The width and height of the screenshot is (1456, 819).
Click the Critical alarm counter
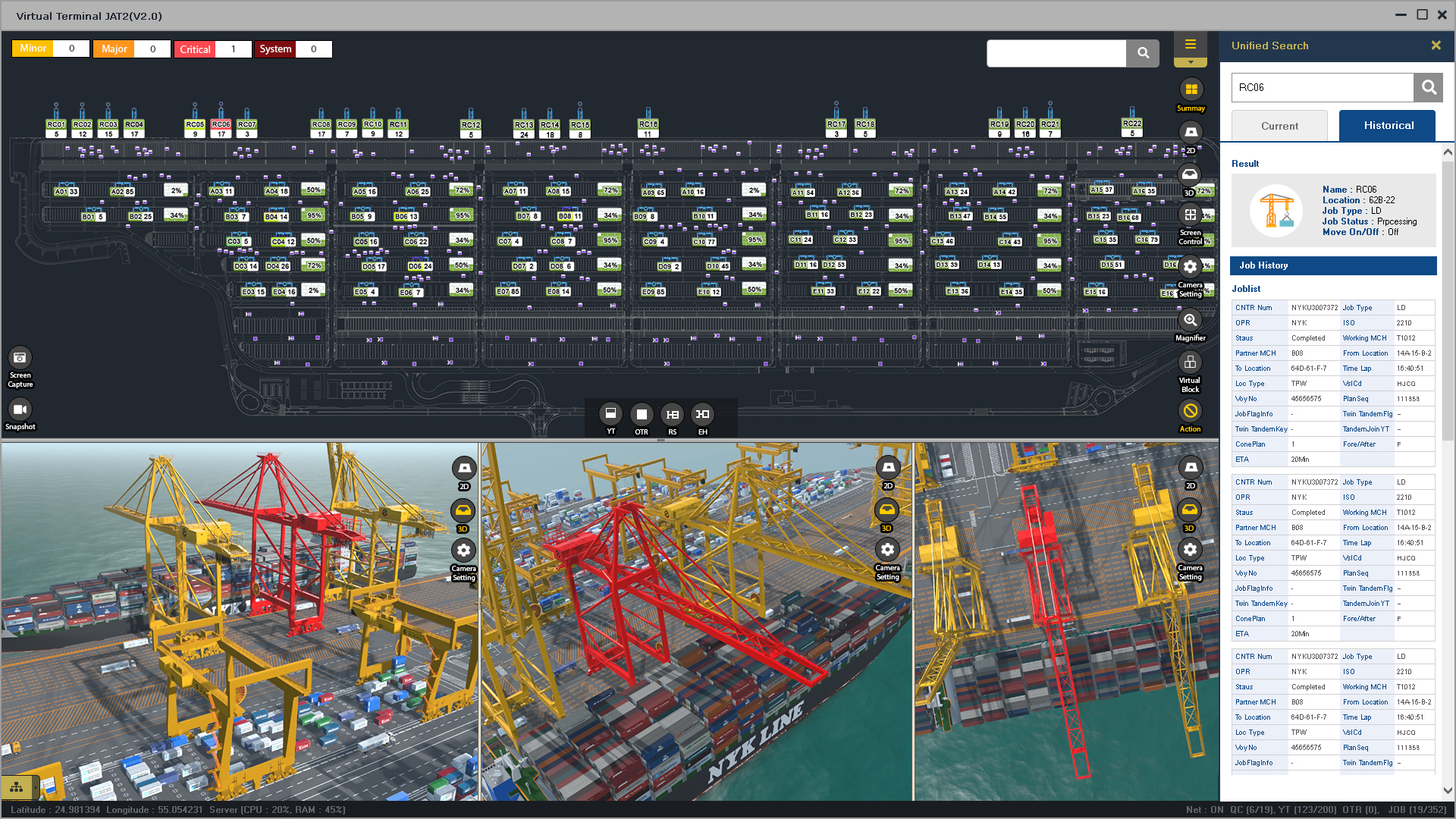(214, 49)
